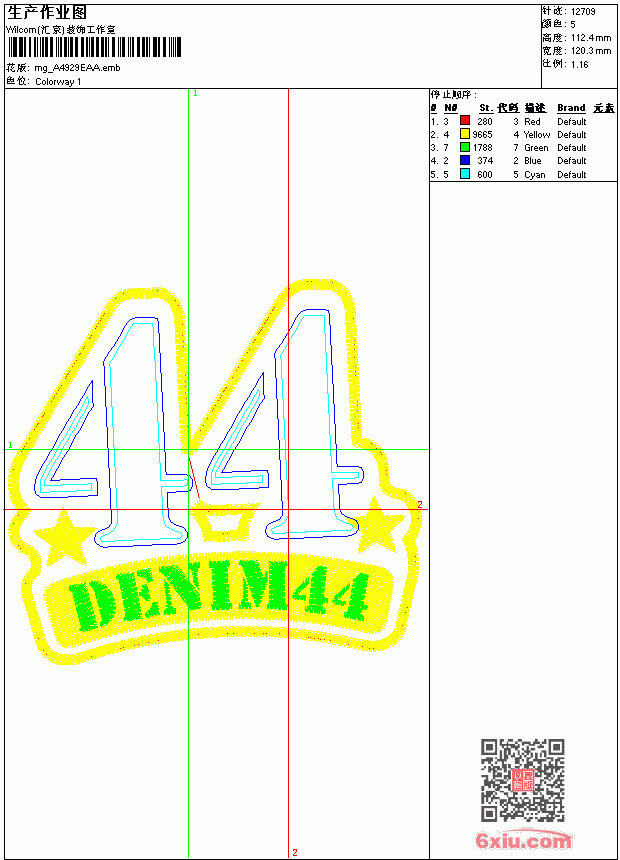Click the Brand column header

pyautogui.click(x=571, y=108)
